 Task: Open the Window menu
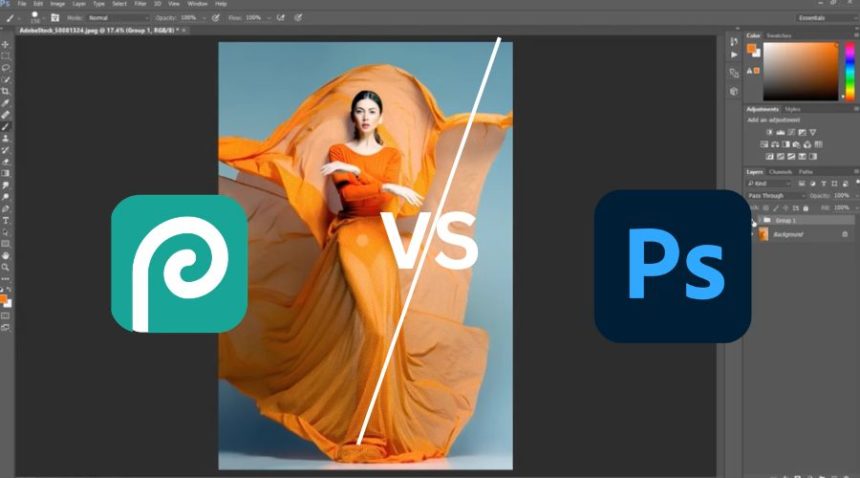197,4
